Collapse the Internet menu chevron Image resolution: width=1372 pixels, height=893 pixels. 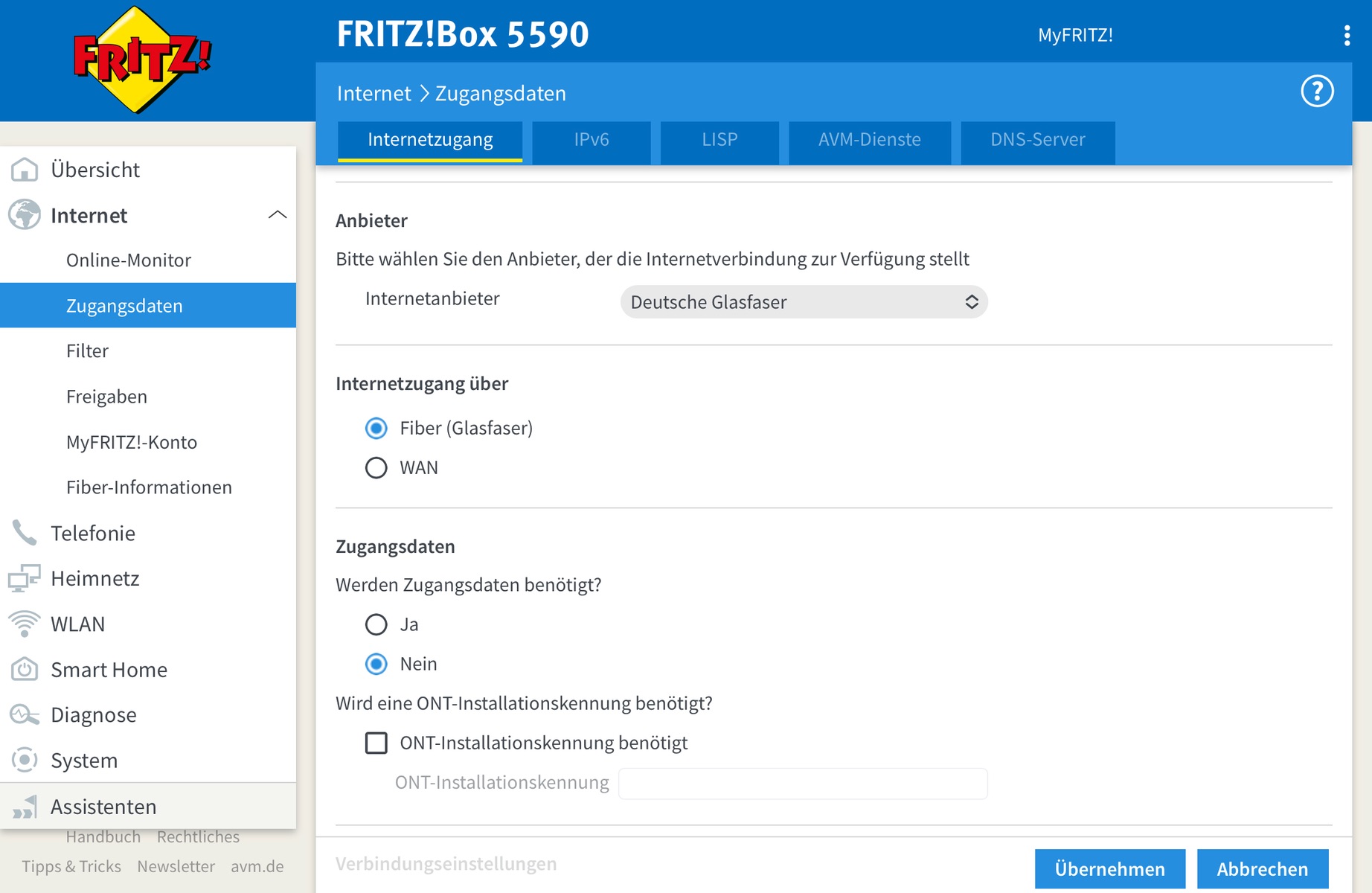(x=277, y=215)
